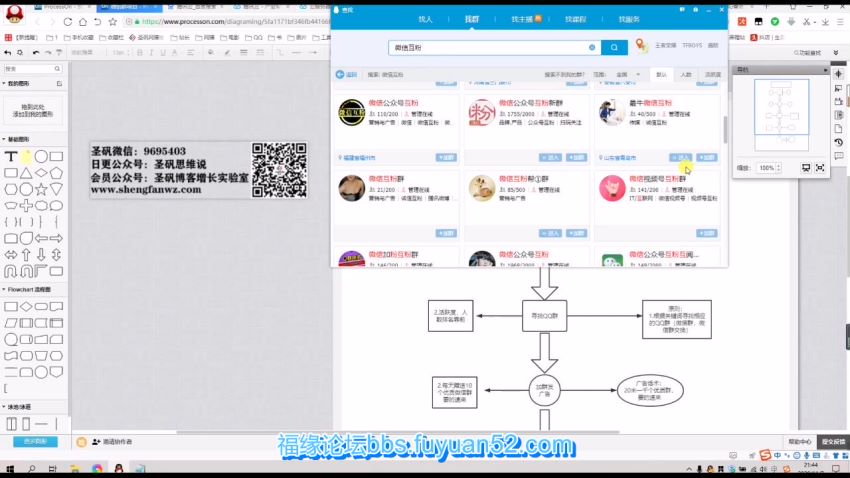
Task: Open the font color tool
Action: [175, 53]
